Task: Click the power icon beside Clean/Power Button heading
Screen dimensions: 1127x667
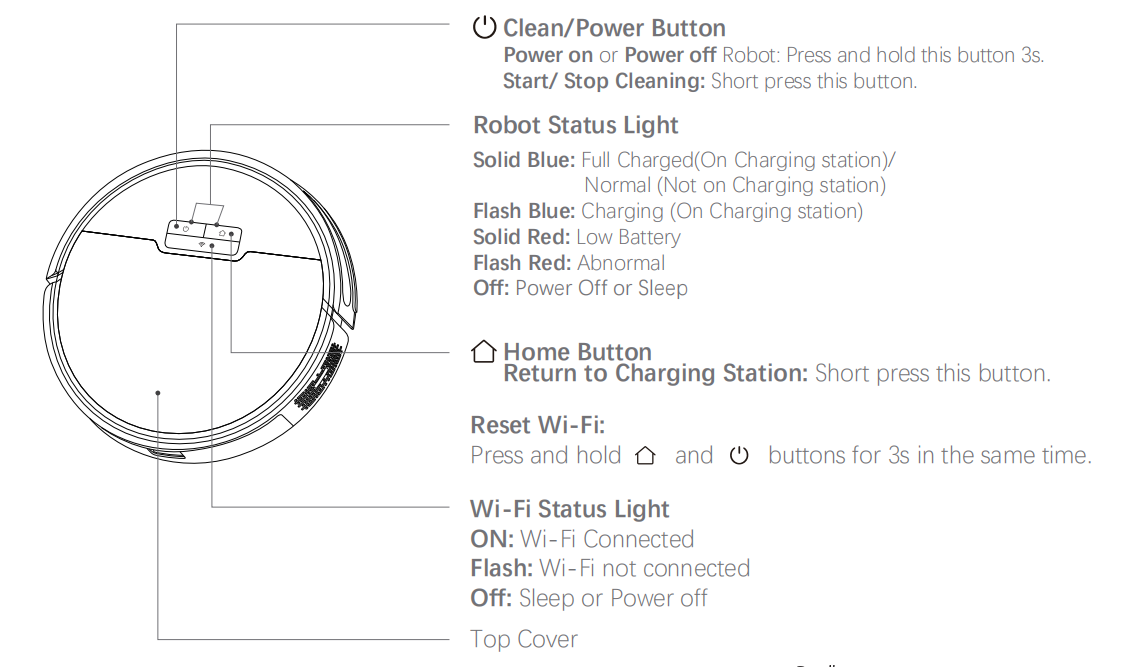Action: pos(484,27)
